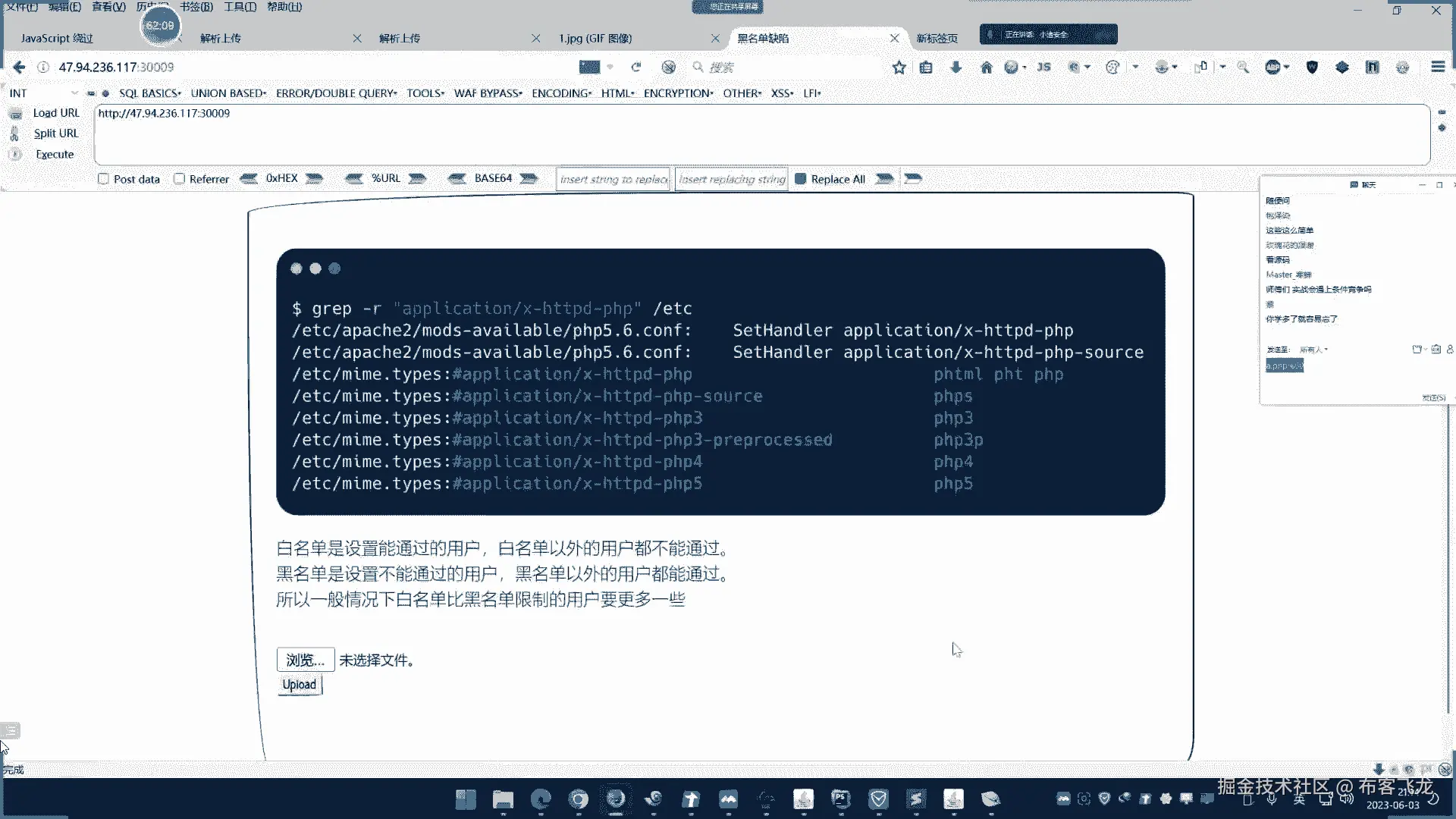The width and height of the screenshot is (1456, 819).
Task: Toggle the Replace All checkbox
Action: (800, 179)
